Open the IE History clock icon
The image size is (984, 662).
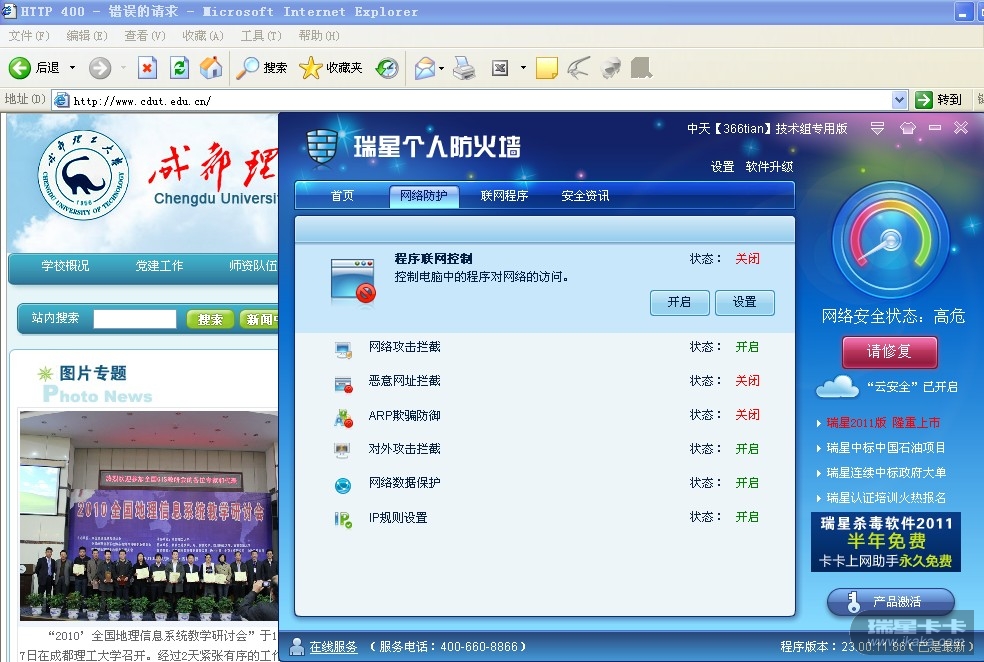point(387,68)
